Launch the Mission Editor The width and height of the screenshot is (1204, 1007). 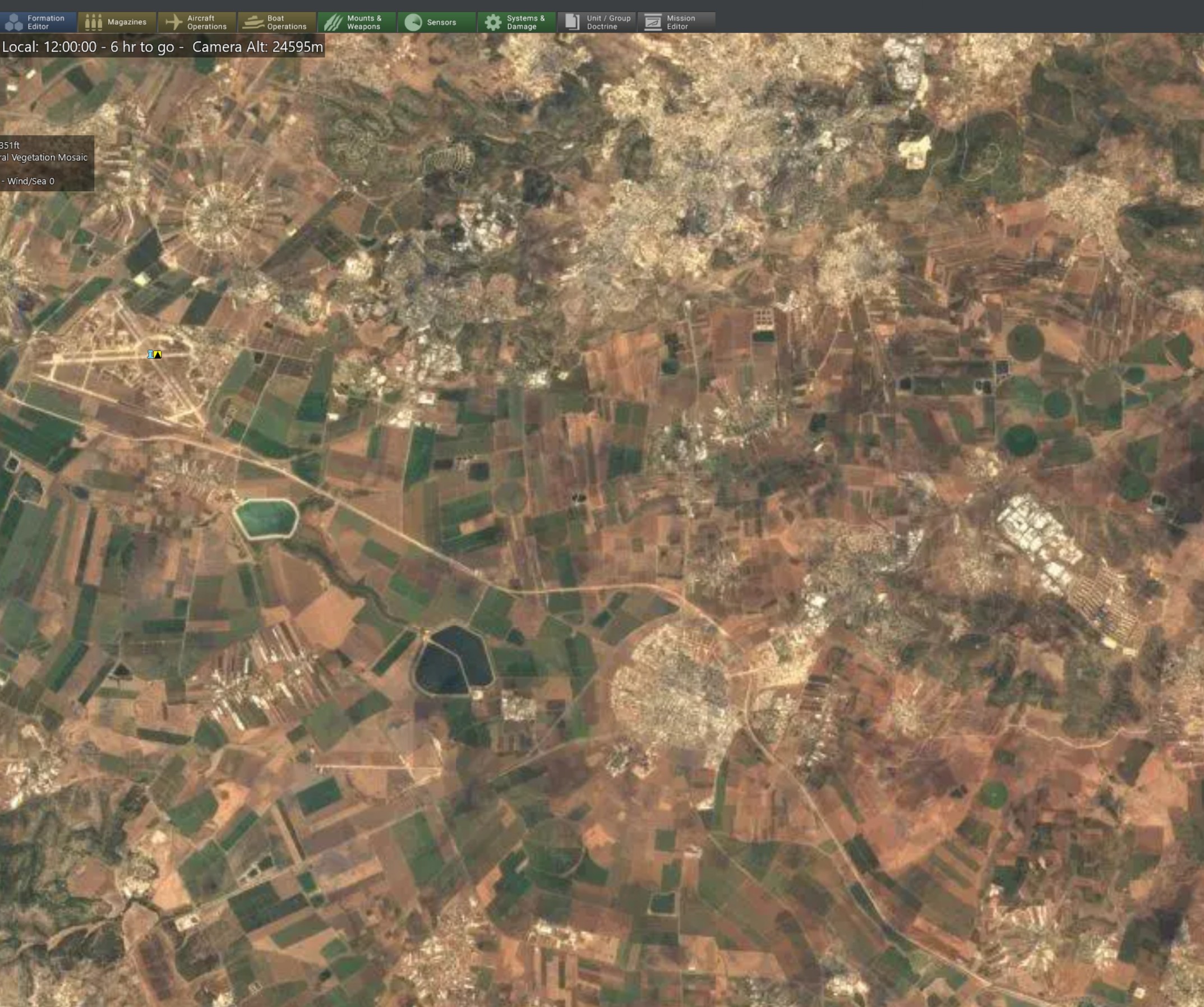[676, 22]
